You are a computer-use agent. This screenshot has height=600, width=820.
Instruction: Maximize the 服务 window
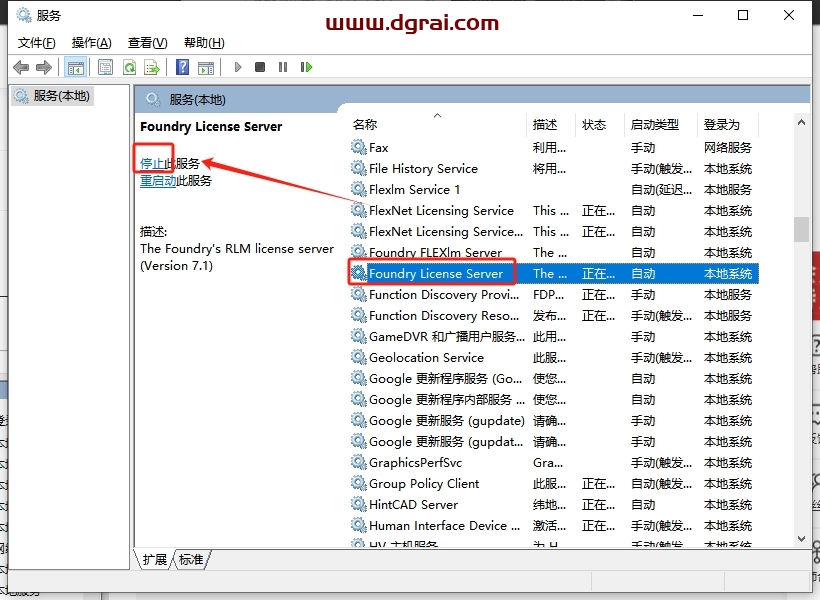tap(743, 15)
